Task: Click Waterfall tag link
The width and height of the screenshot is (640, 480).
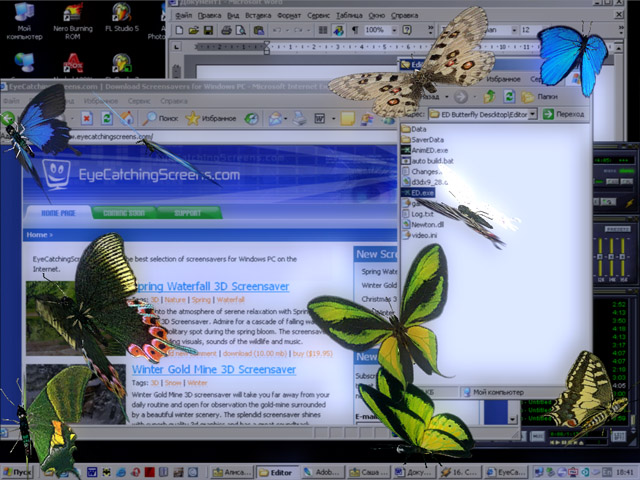Action: tap(231, 300)
